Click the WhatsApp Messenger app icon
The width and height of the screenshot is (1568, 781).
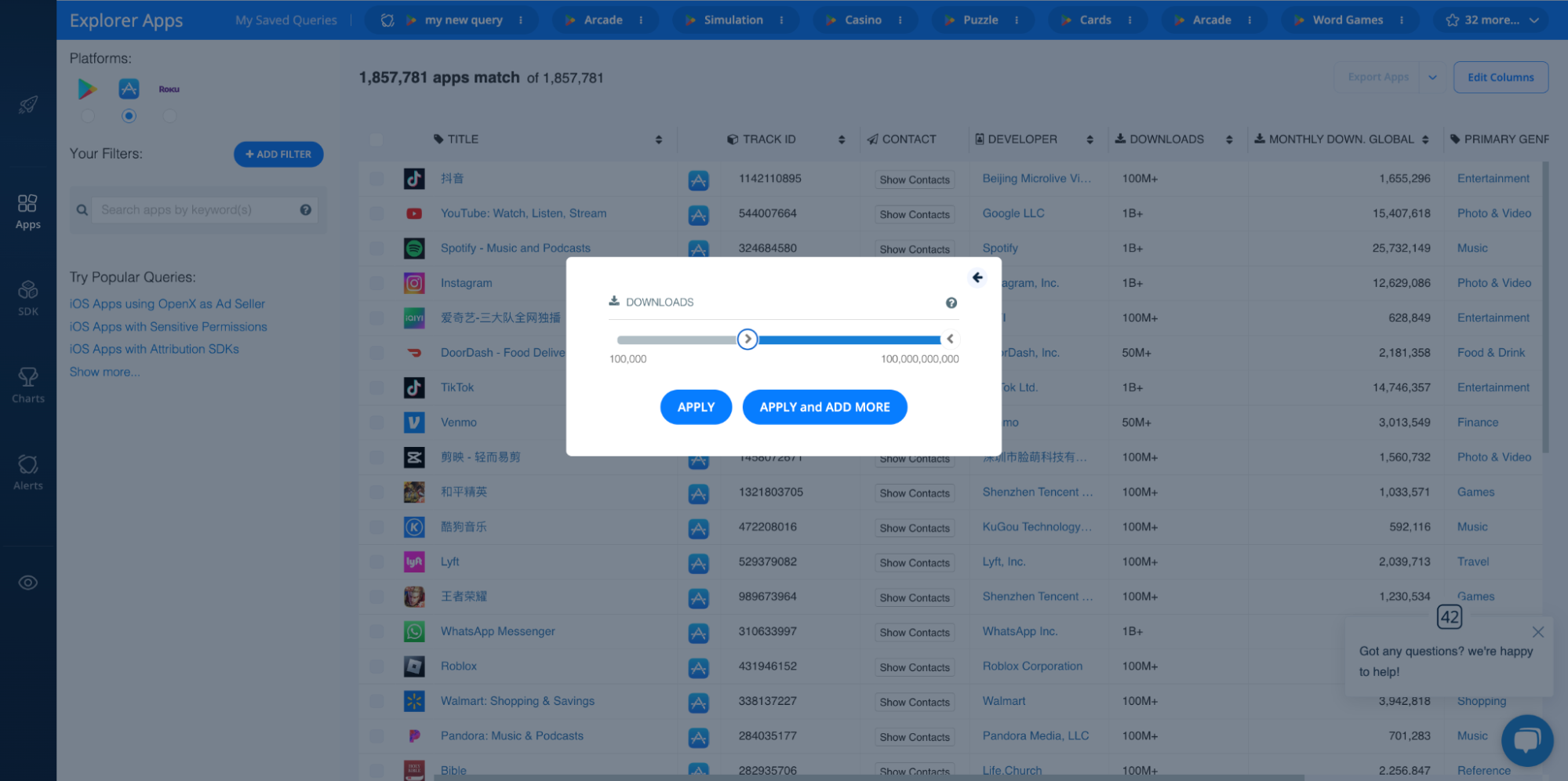click(x=414, y=631)
